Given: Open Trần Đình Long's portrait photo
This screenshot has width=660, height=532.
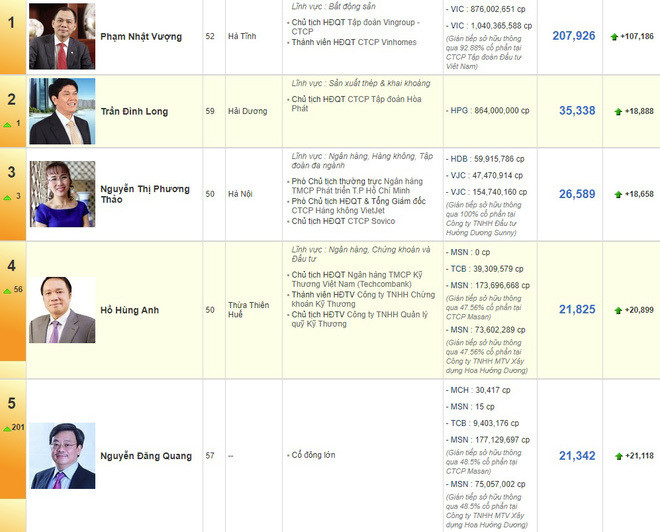Looking at the screenshot, I should (62, 111).
